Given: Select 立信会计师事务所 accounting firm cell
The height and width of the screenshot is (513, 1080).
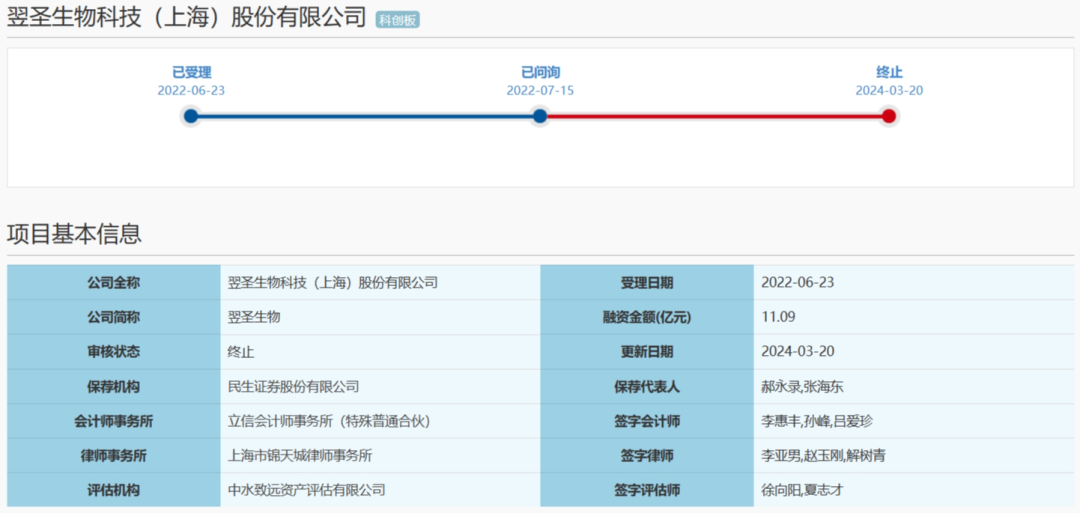Looking at the screenshot, I should click(x=329, y=421).
